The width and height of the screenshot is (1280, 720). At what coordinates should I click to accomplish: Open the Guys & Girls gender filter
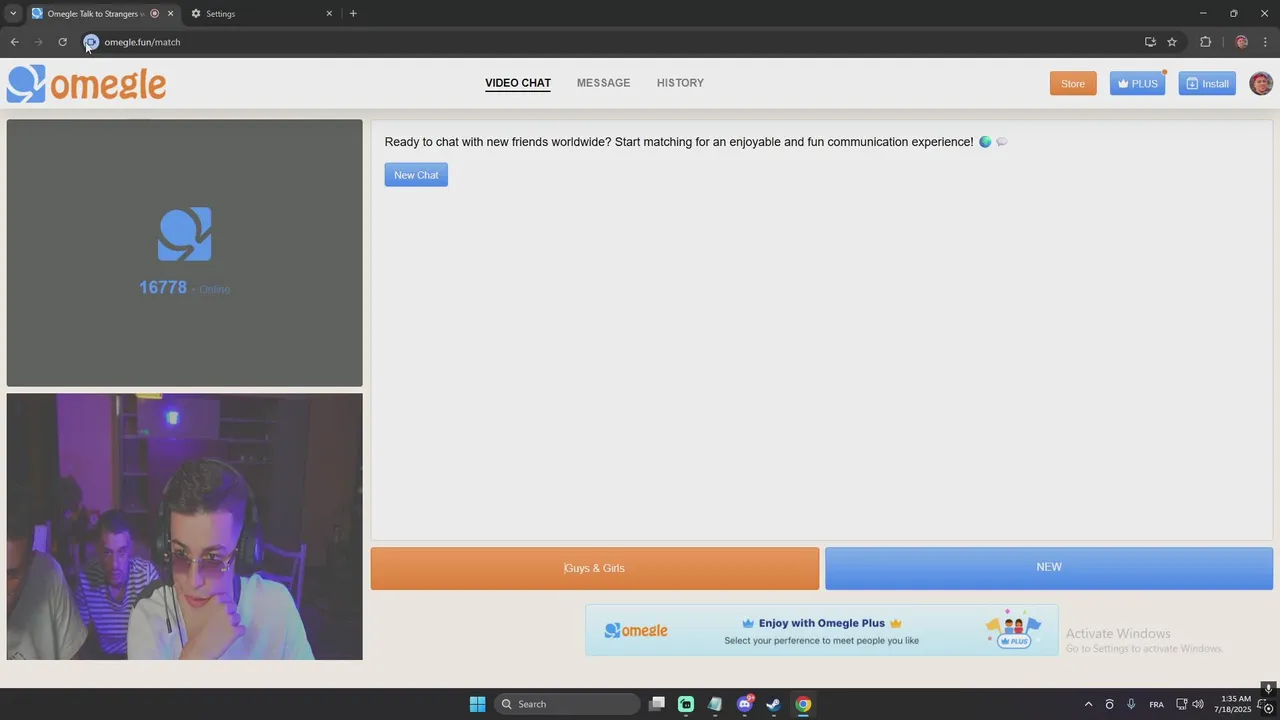[x=595, y=568]
